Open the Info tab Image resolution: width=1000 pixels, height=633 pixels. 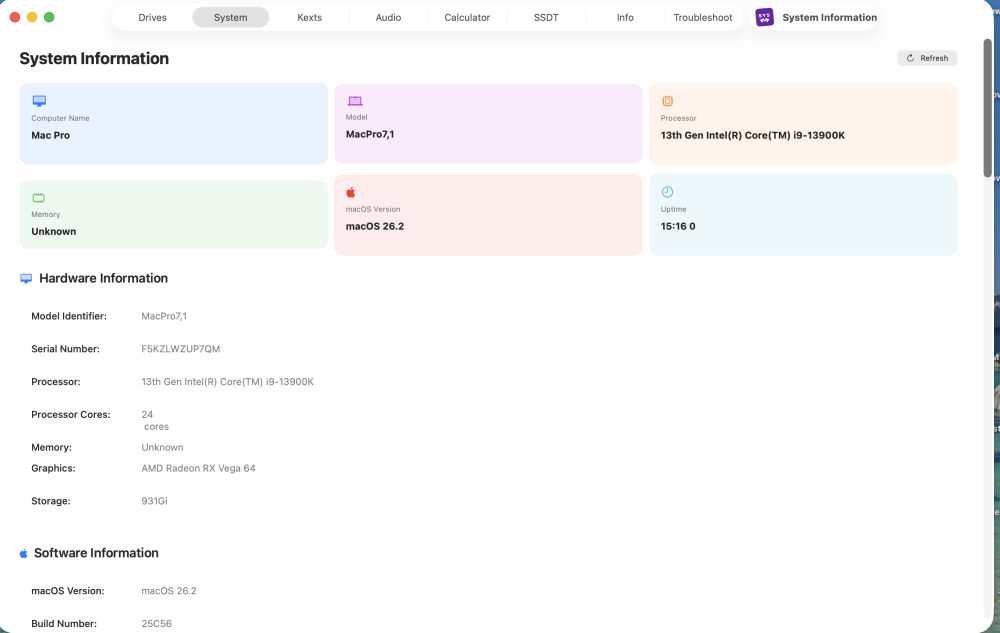625,17
